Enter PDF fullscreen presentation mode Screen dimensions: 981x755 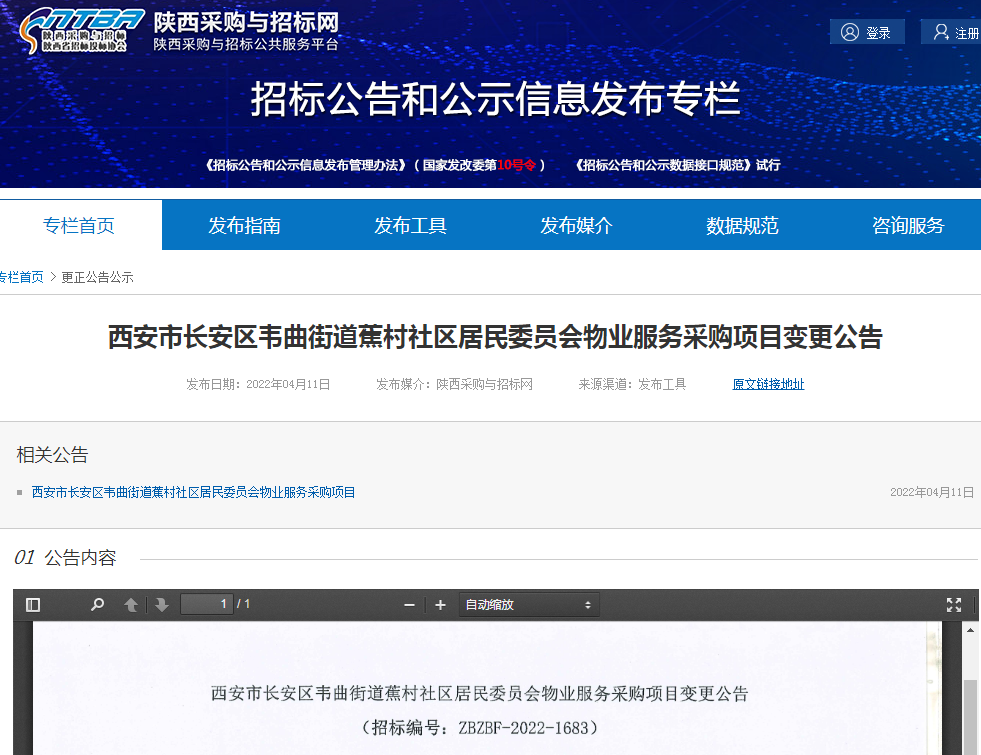point(954,605)
